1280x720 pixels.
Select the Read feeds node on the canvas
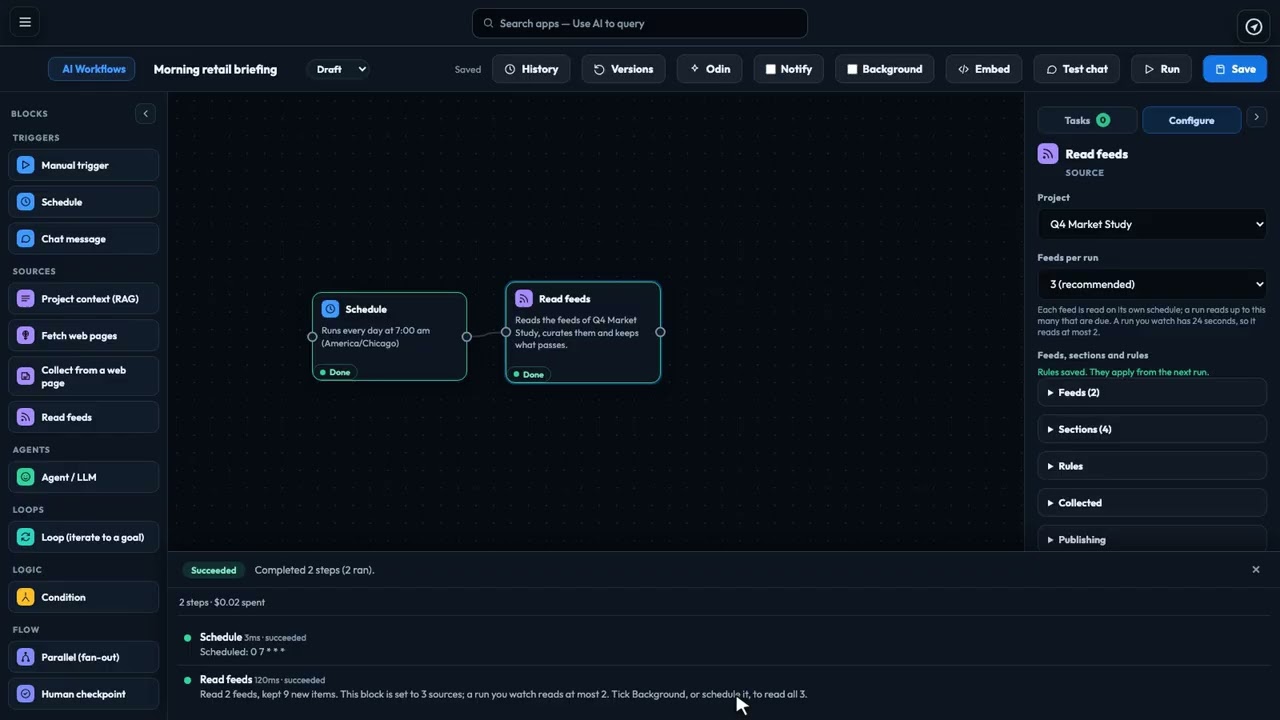coord(583,332)
